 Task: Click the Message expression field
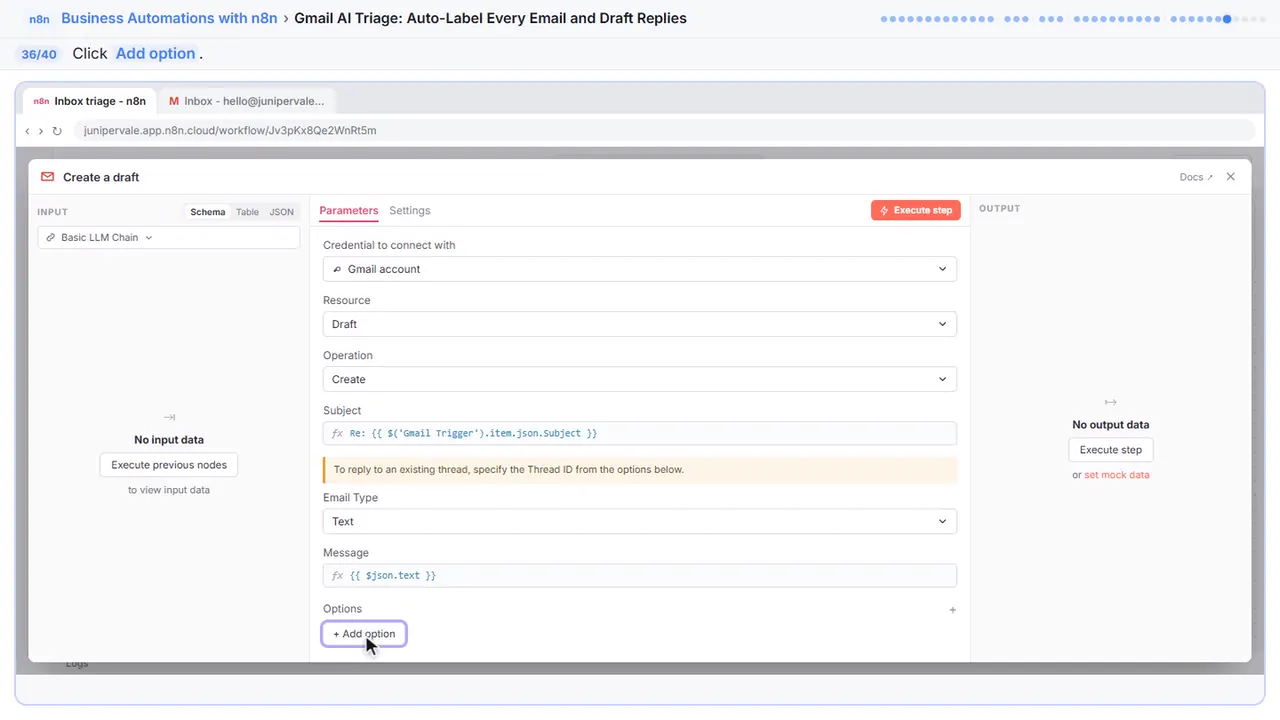pos(640,576)
